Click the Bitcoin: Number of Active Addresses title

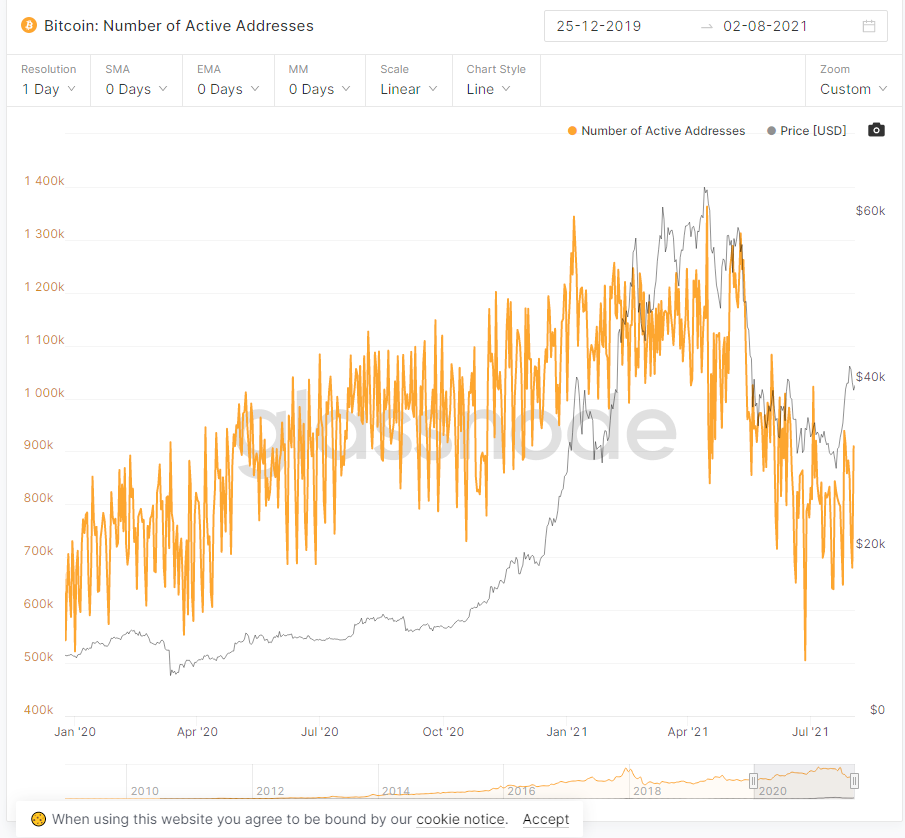tap(179, 25)
